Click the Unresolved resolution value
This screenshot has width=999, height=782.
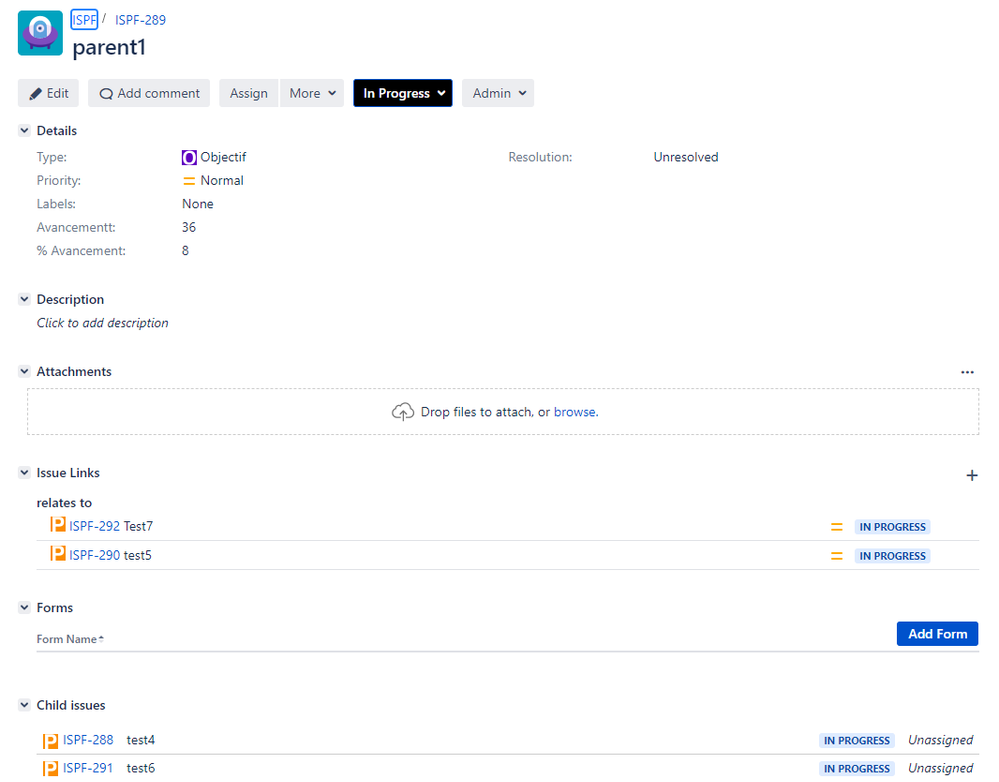pos(686,157)
